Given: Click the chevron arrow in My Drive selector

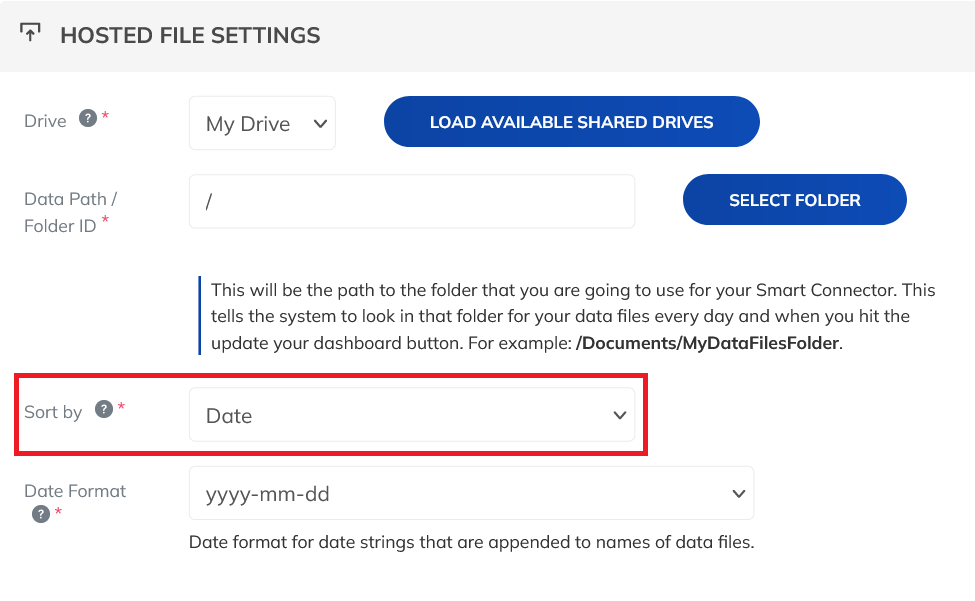Looking at the screenshot, I should (x=320, y=124).
